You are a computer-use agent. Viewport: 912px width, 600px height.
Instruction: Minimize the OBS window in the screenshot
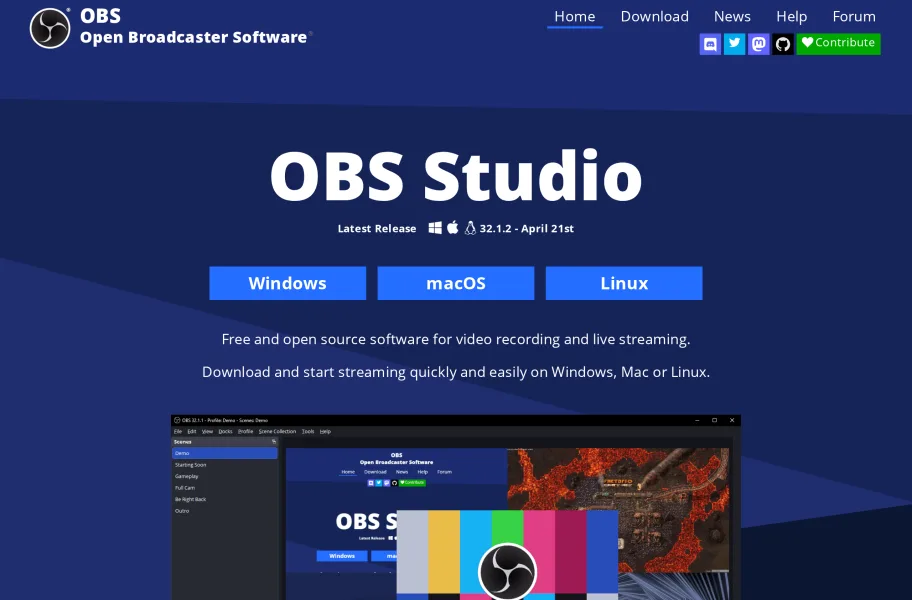[697, 420]
